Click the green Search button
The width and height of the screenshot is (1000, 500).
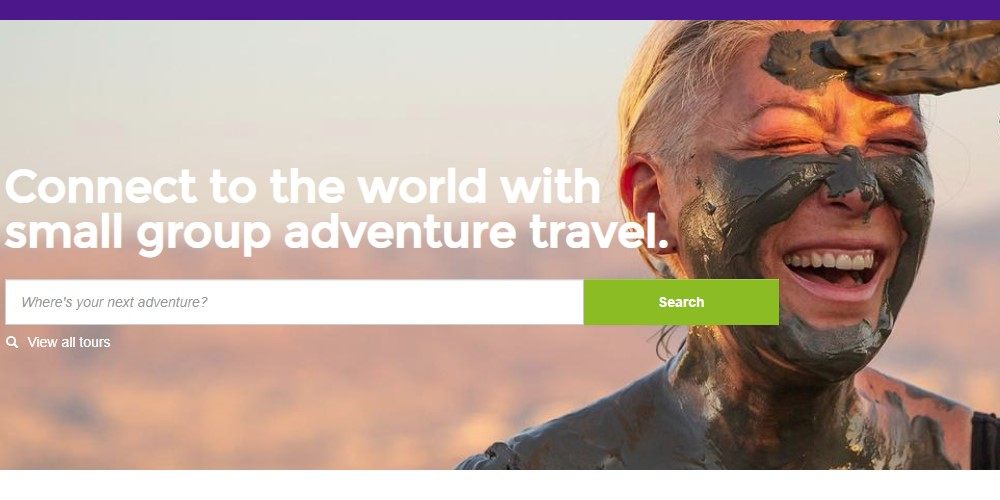click(681, 302)
